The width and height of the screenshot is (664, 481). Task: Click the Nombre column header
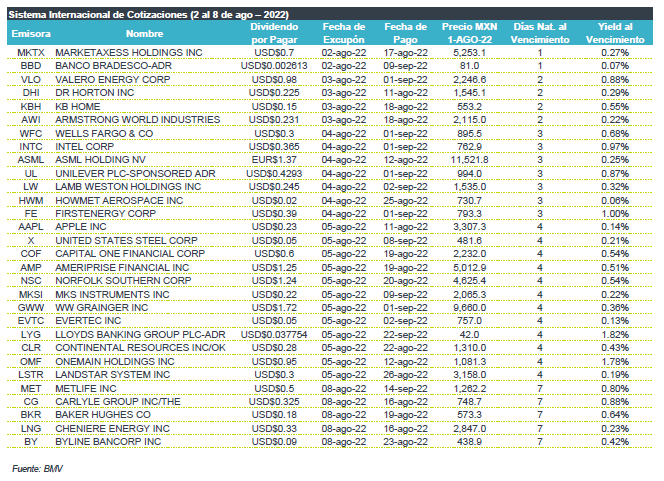pos(144,33)
